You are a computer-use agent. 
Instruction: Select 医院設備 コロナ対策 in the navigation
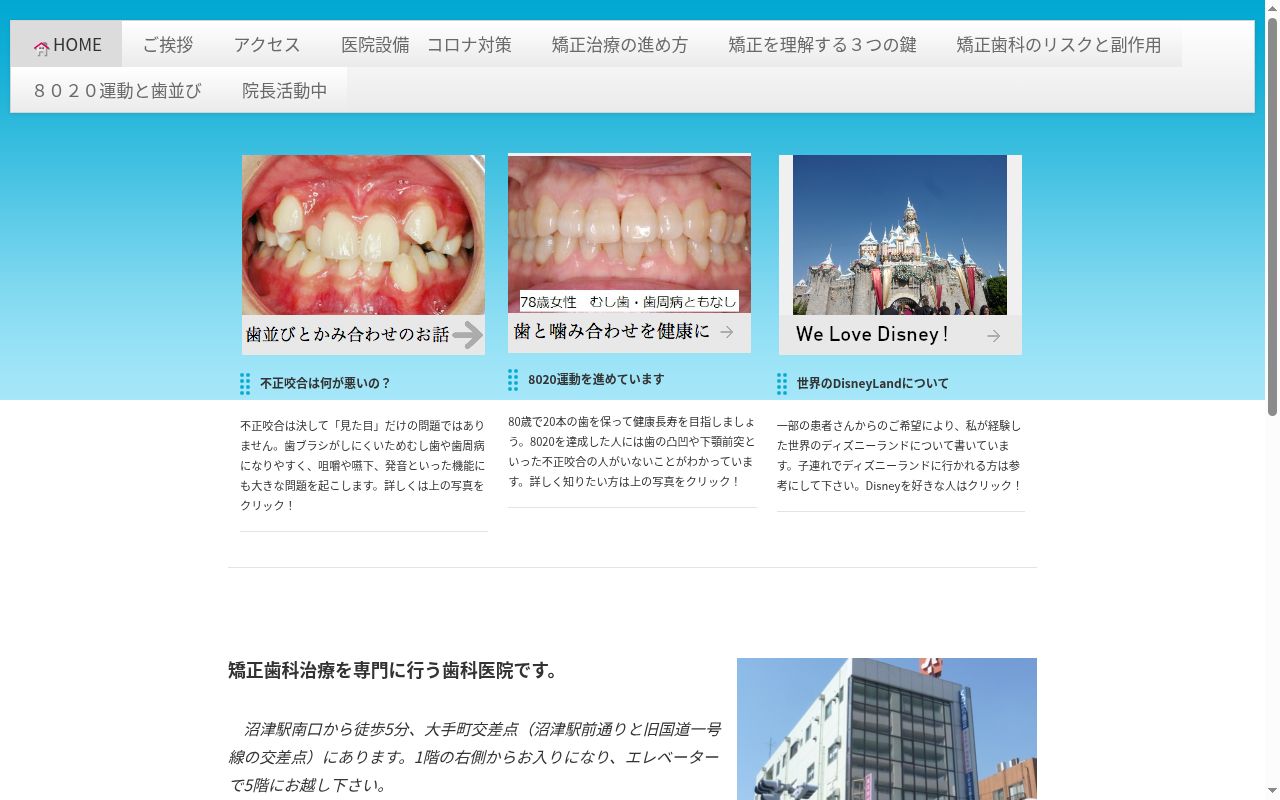coord(426,45)
